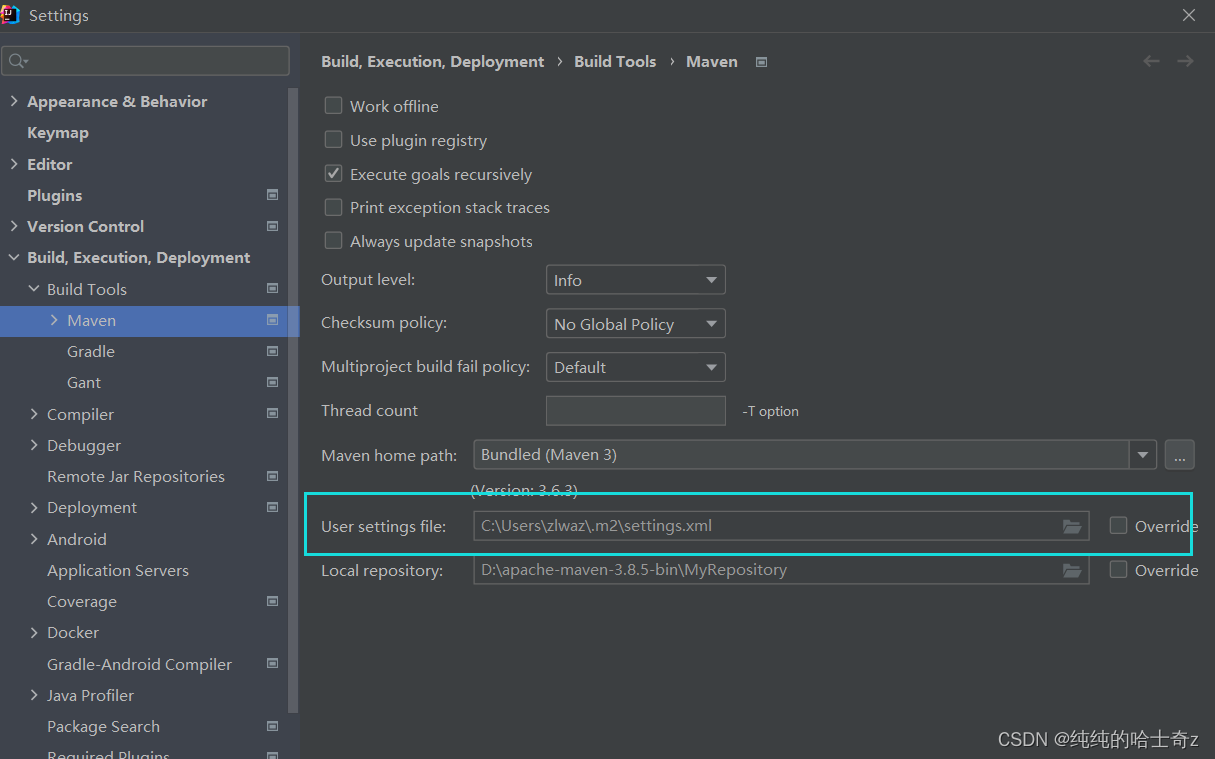This screenshot has height=759, width=1215.
Task: Click the Thread count input field
Action: (x=635, y=411)
